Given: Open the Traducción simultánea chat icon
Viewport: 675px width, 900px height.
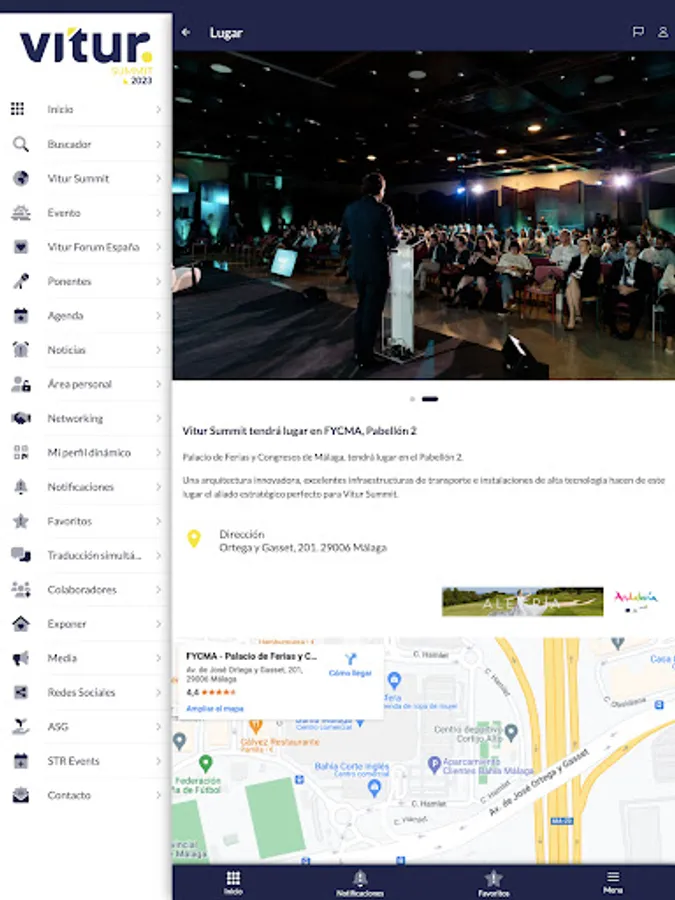Looking at the screenshot, I should point(21,555).
